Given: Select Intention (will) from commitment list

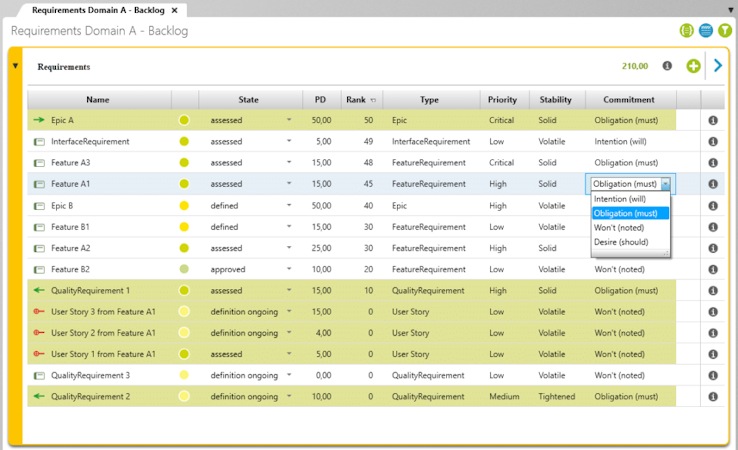Looking at the screenshot, I should [x=620, y=199].
